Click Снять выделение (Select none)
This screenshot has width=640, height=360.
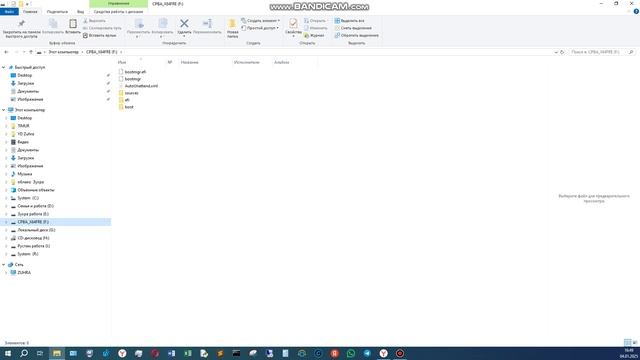click(x=353, y=28)
